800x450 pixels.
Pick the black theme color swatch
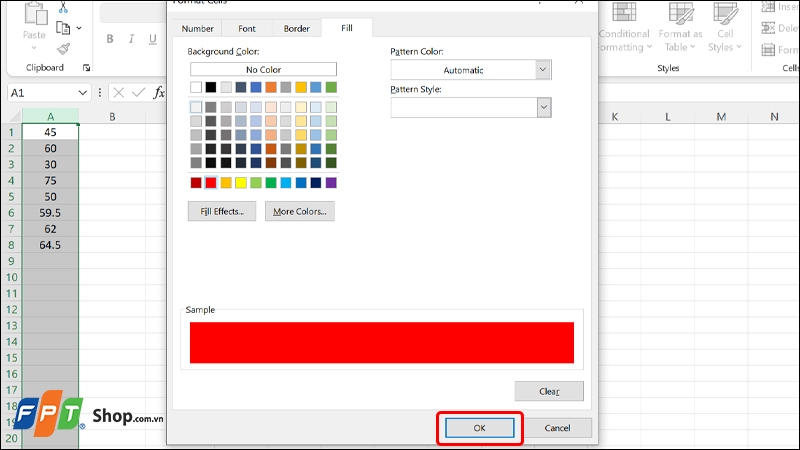pyautogui.click(x=211, y=87)
